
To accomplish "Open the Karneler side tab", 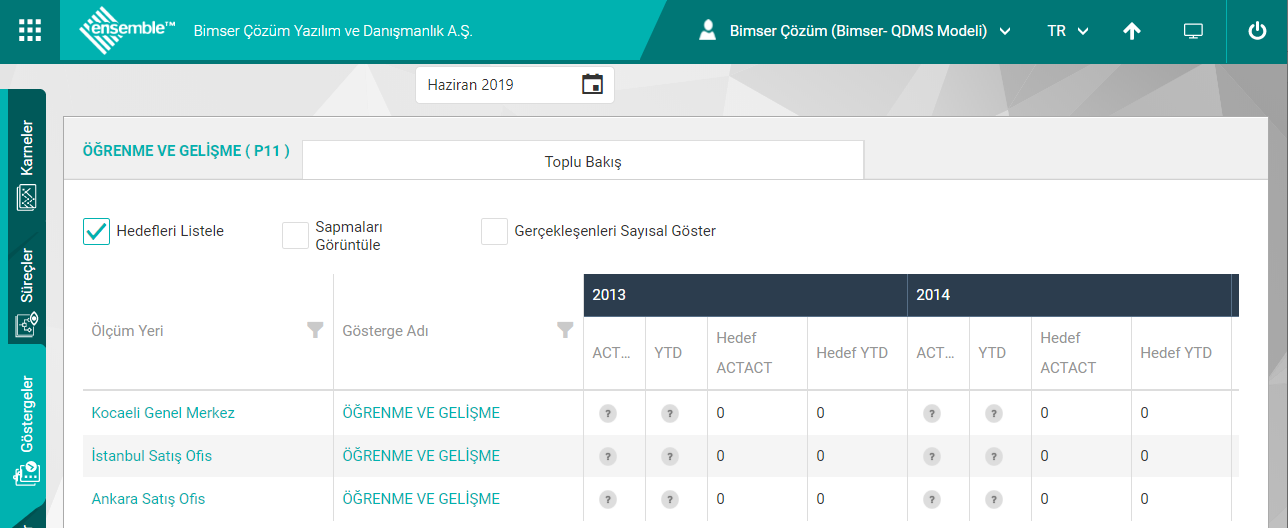I will 27,165.
